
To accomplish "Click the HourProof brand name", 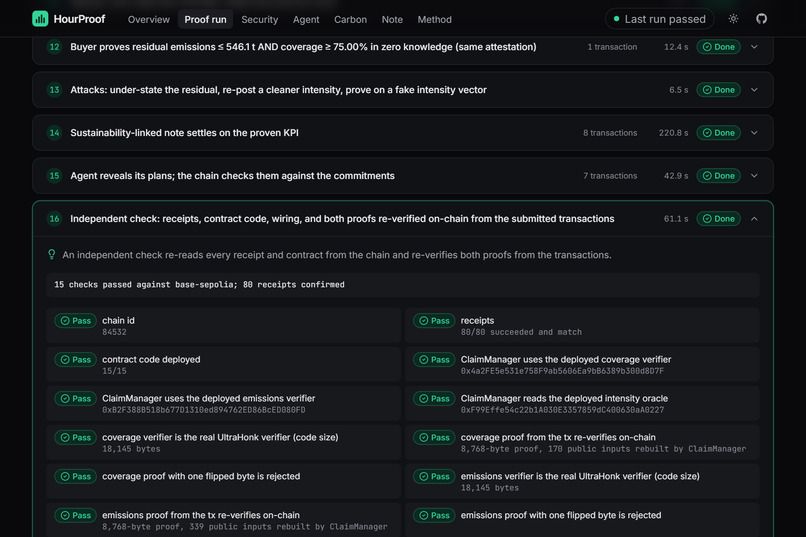I will tap(79, 19).
